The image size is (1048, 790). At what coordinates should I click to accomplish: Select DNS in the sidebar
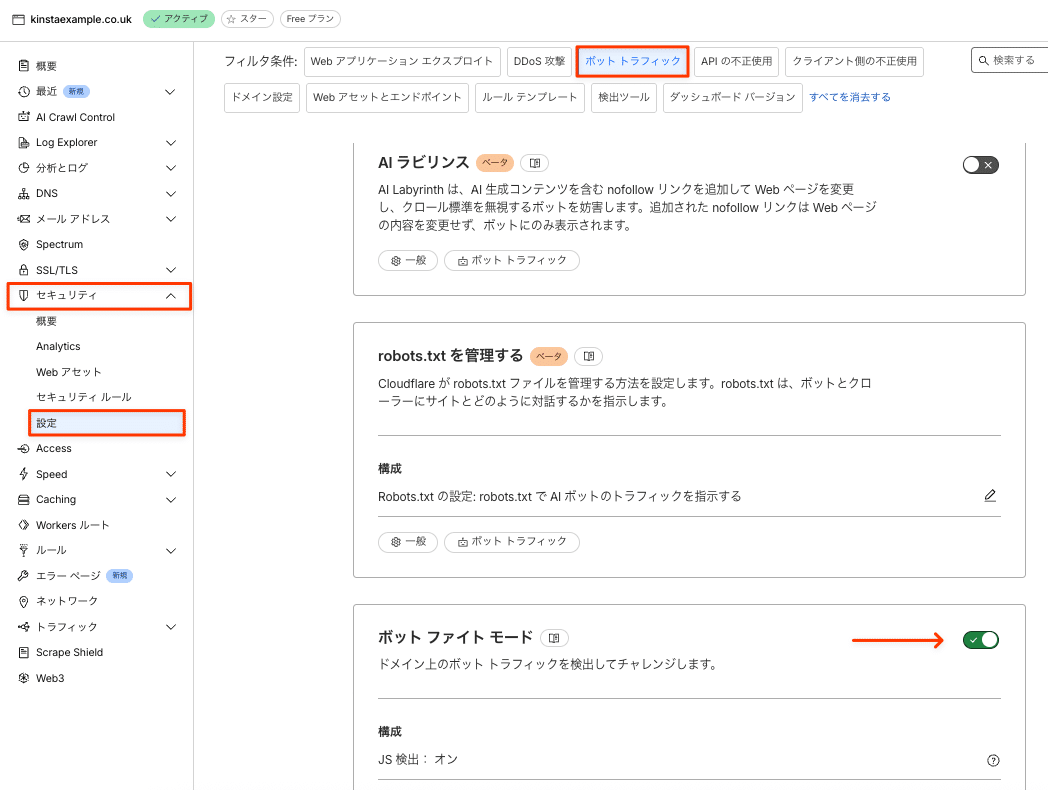pos(45,193)
